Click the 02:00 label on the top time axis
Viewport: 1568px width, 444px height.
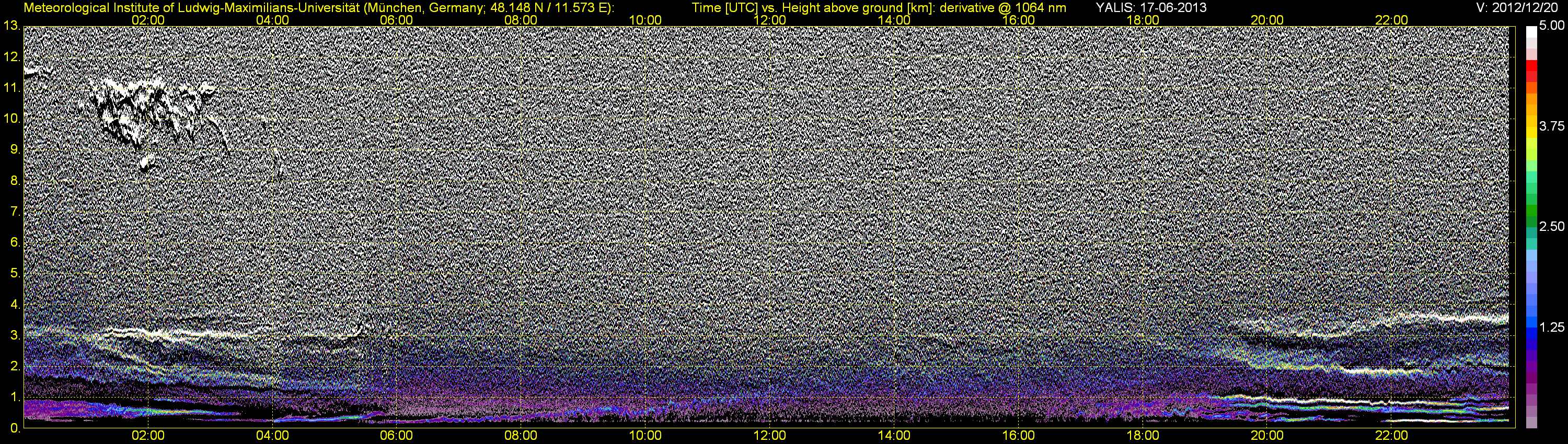[x=148, y=20]
